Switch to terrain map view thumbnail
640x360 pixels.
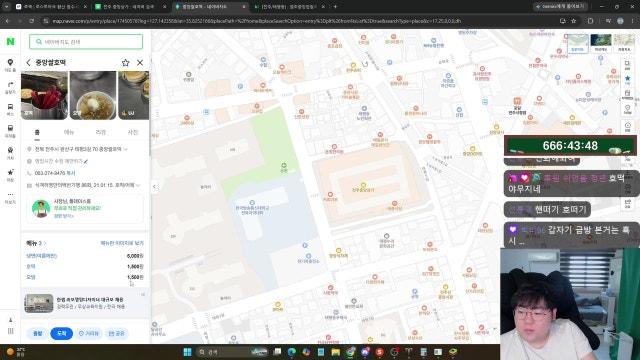pos(624,43)
